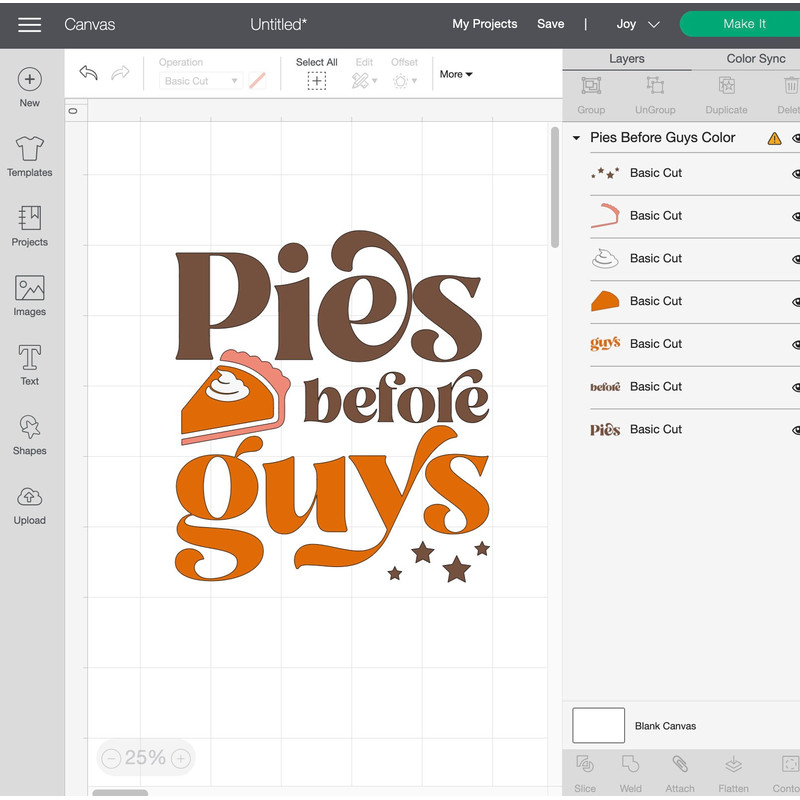
Task: Expand the More menu
Action: click(x=455, y=74)
